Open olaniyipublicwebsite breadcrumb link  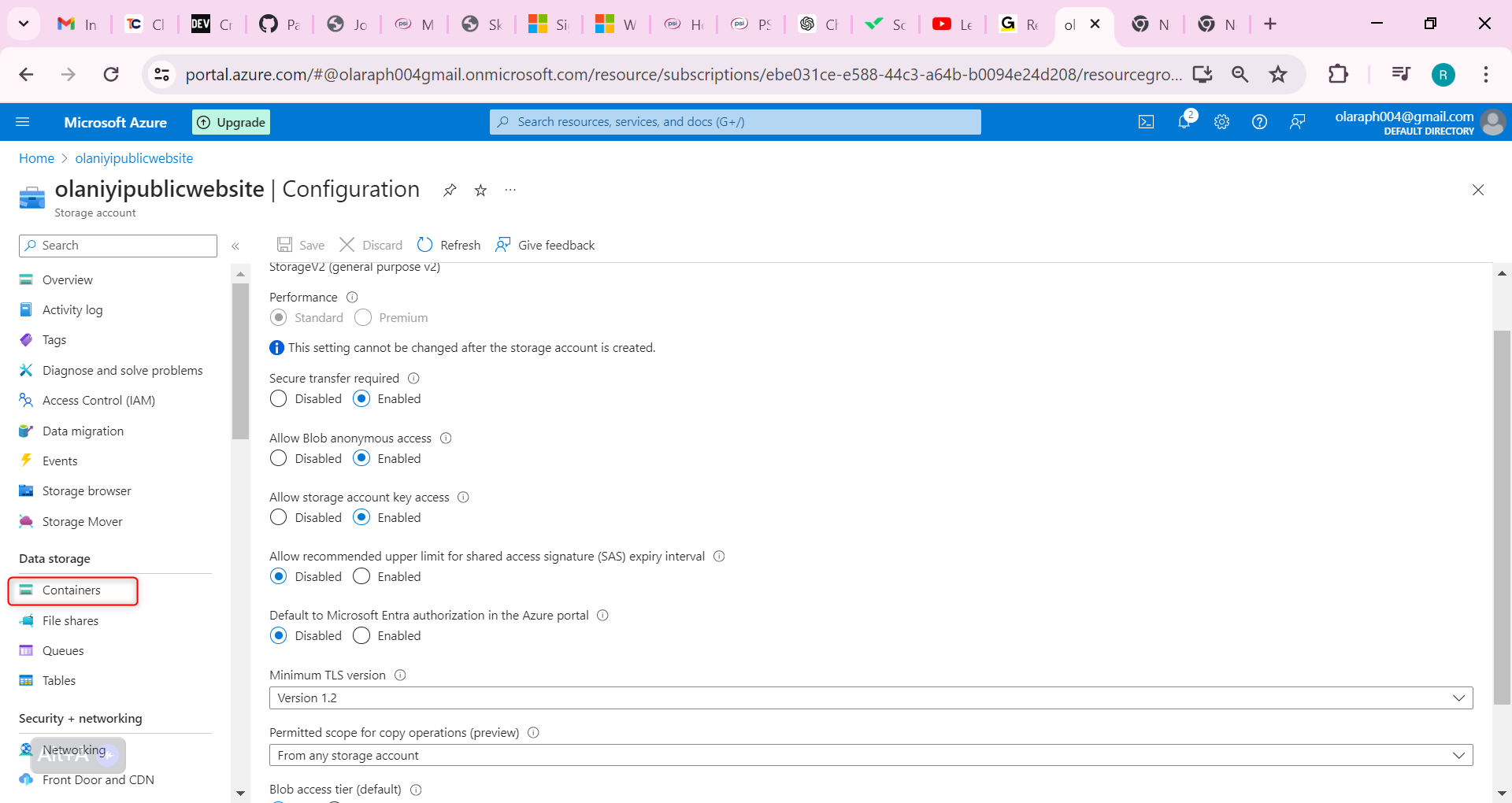pyautogui.click(x=134, y=158)
